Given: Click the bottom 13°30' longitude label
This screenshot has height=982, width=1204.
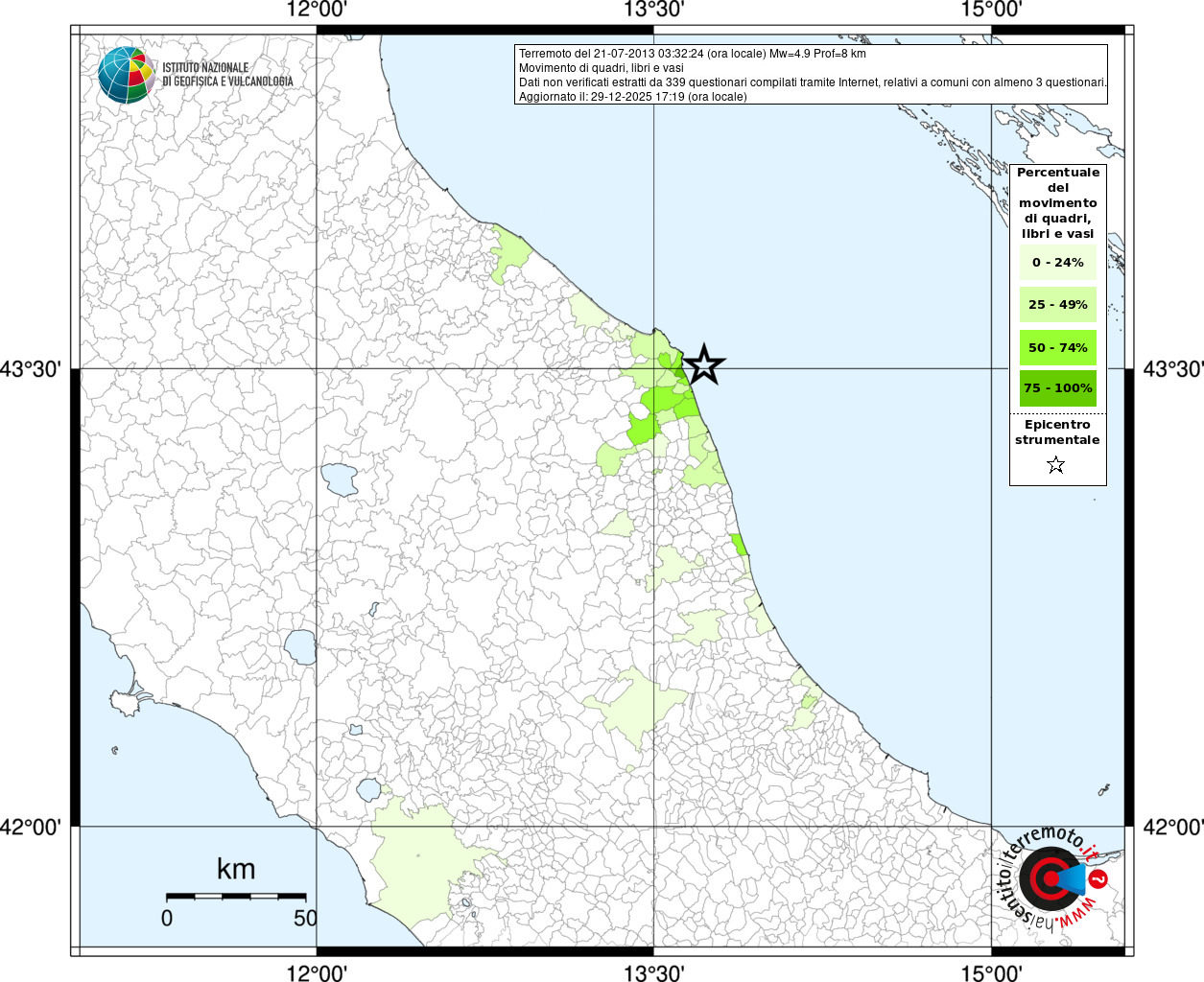Looking at the screenshot, I should tap(654, 972).
